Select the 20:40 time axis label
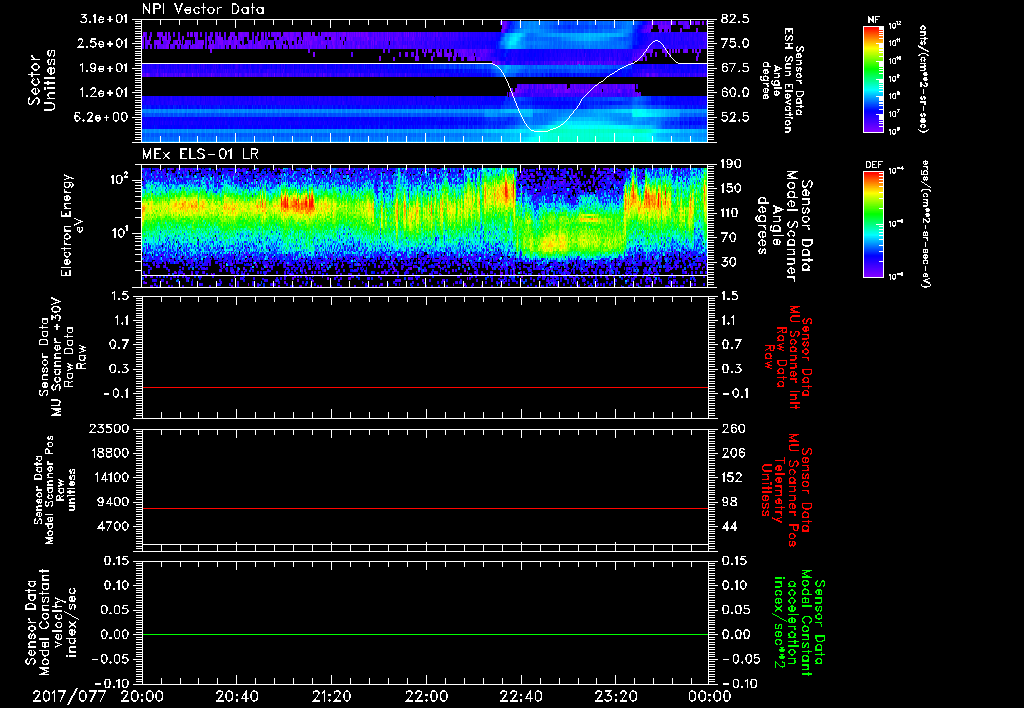1024x708 pixels. pos(237,694)
